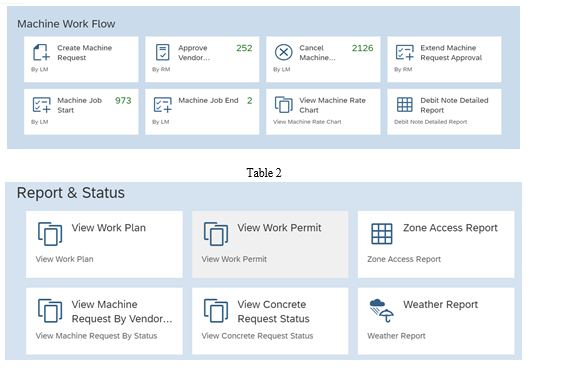Click the Debit Note Detailed Report title
Screen dimensions: 576x371
454,105
